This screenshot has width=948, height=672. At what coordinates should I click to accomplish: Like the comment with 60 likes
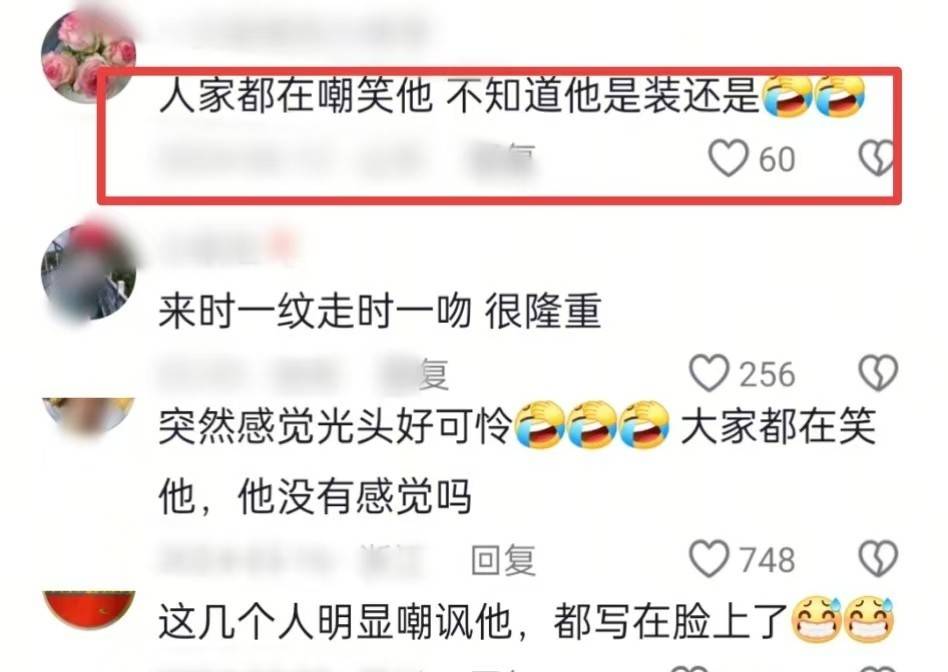click(x=728, y=158)
